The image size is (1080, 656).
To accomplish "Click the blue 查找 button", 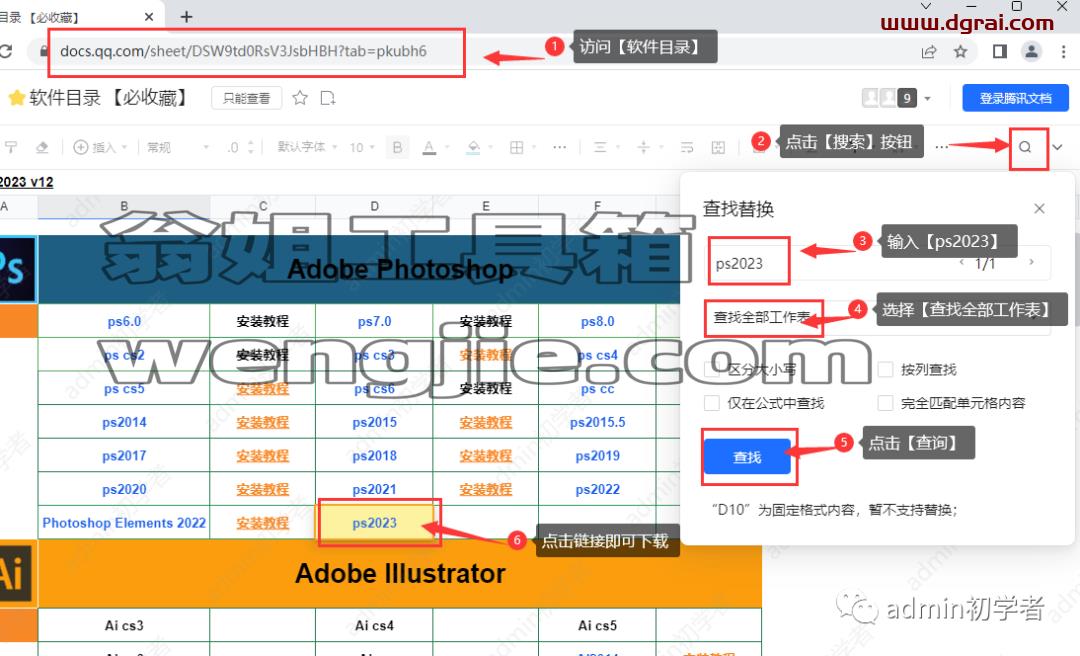I will [747, 457].
